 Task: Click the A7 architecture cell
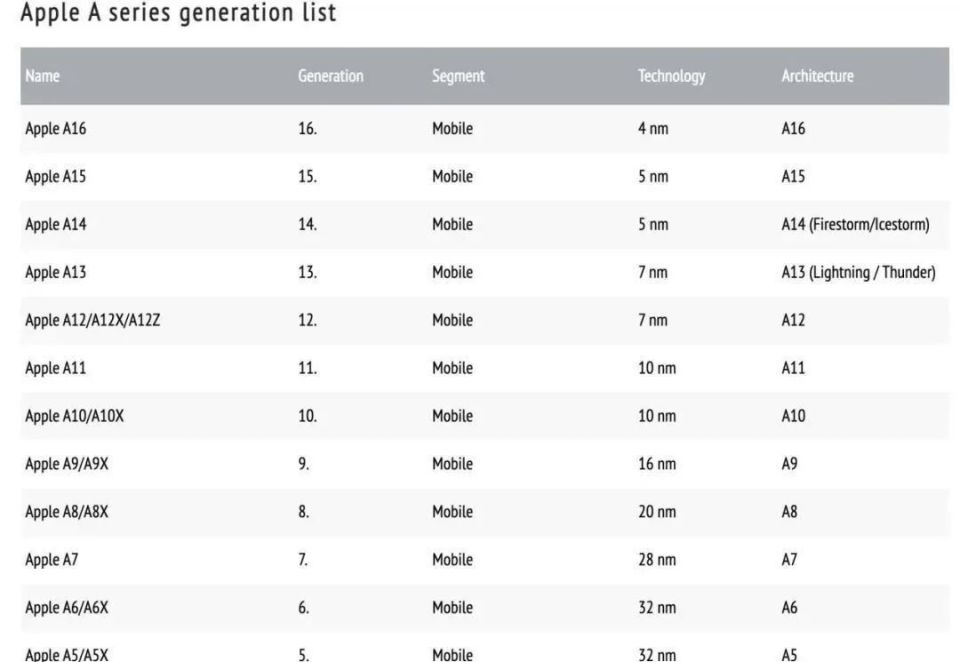click(x=789, y=560)
